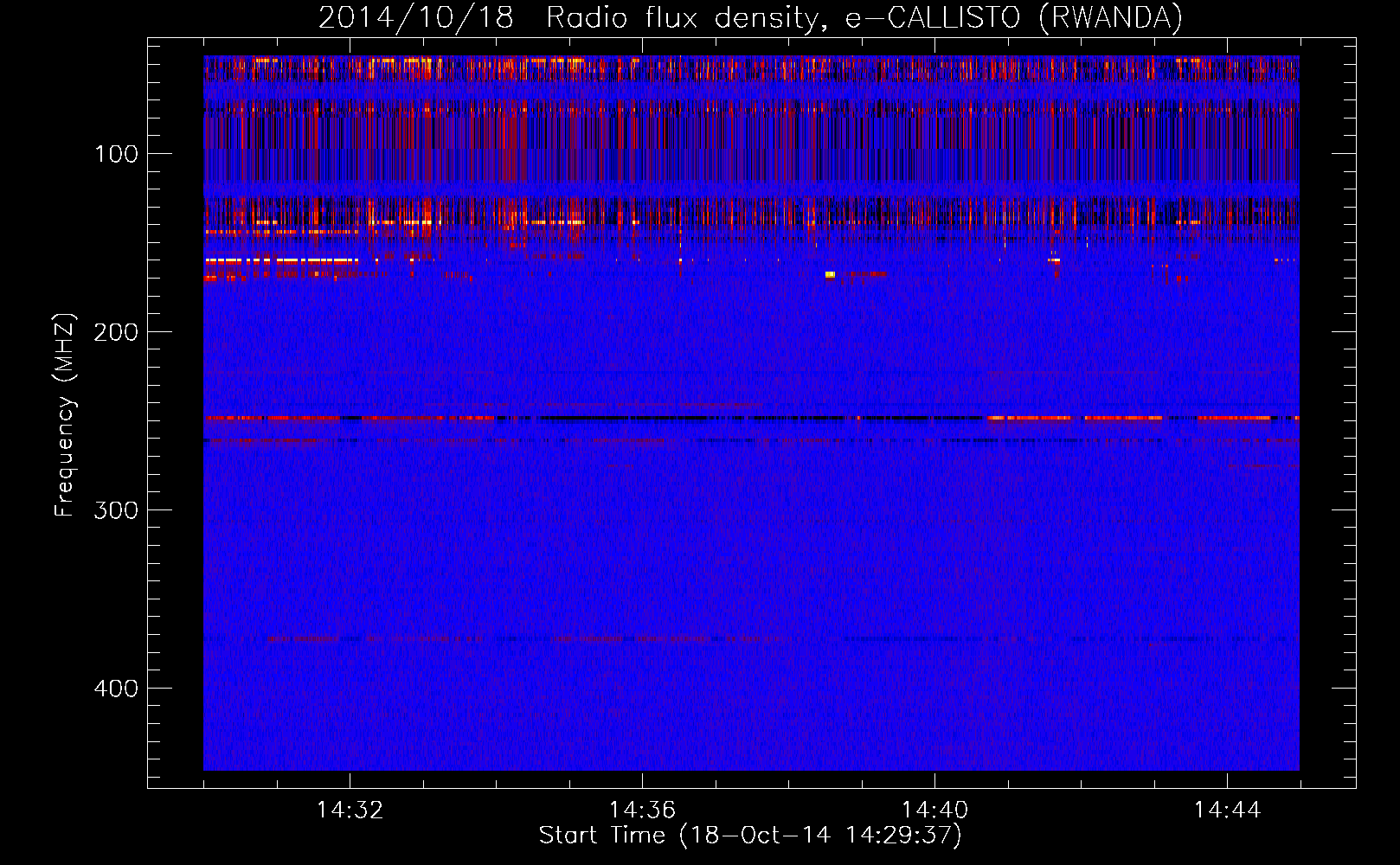Select the 'Frequency (MHZ)' axis label
1400x865 pixels.
click(x=65, y=415)
